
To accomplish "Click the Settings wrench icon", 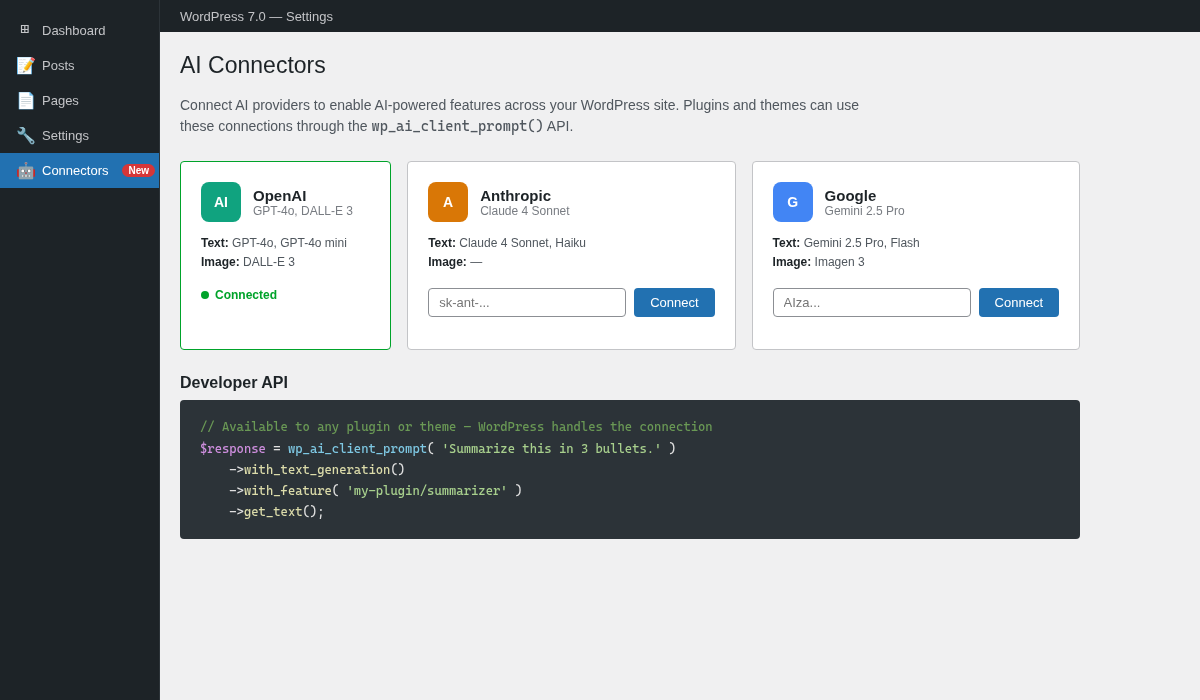I will 25,135.
